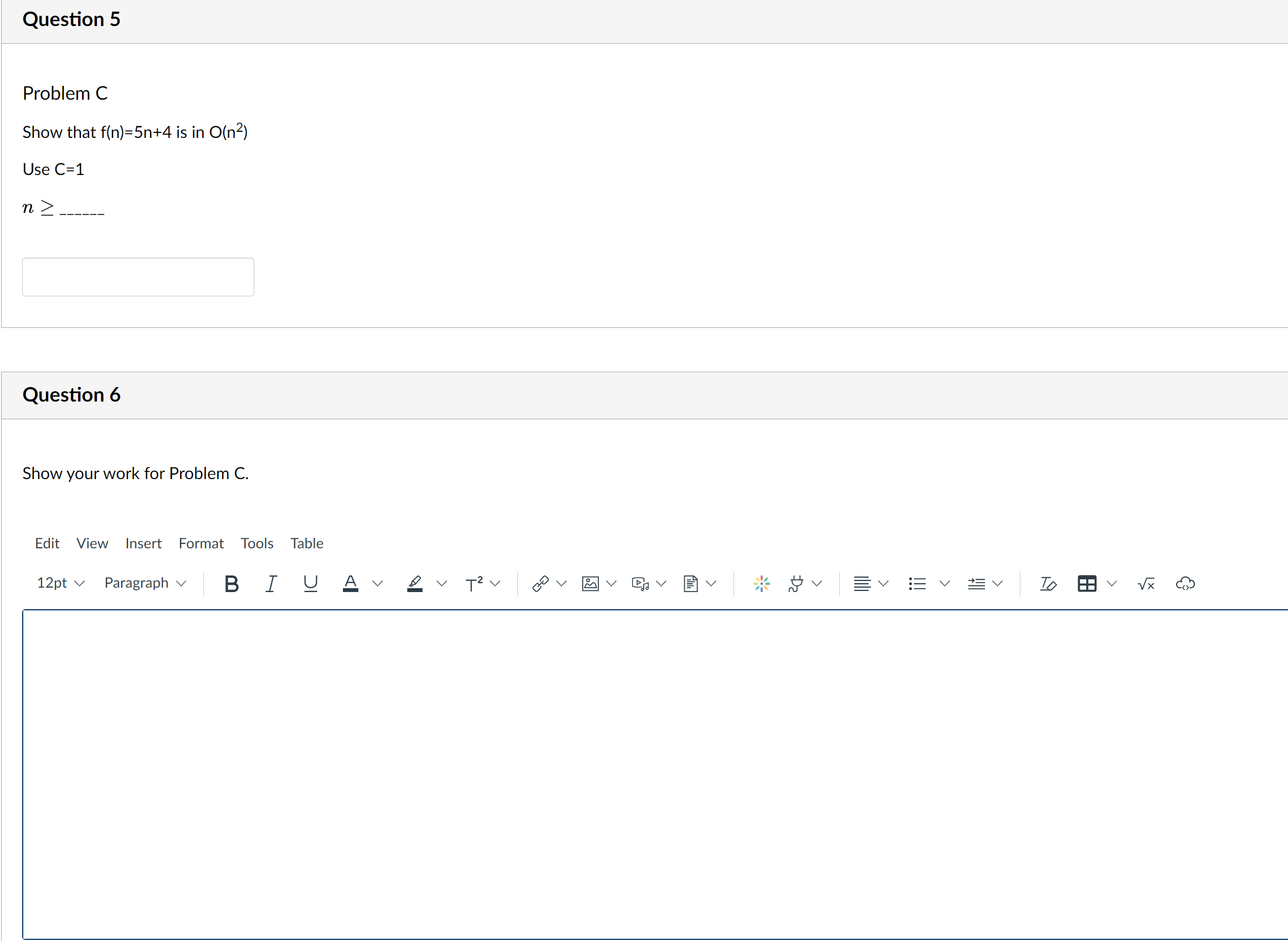Image resolution: width=1288 pixels, height=941 pixels.
Task: Toggle superscript formatting
Action: coord(476,583)
